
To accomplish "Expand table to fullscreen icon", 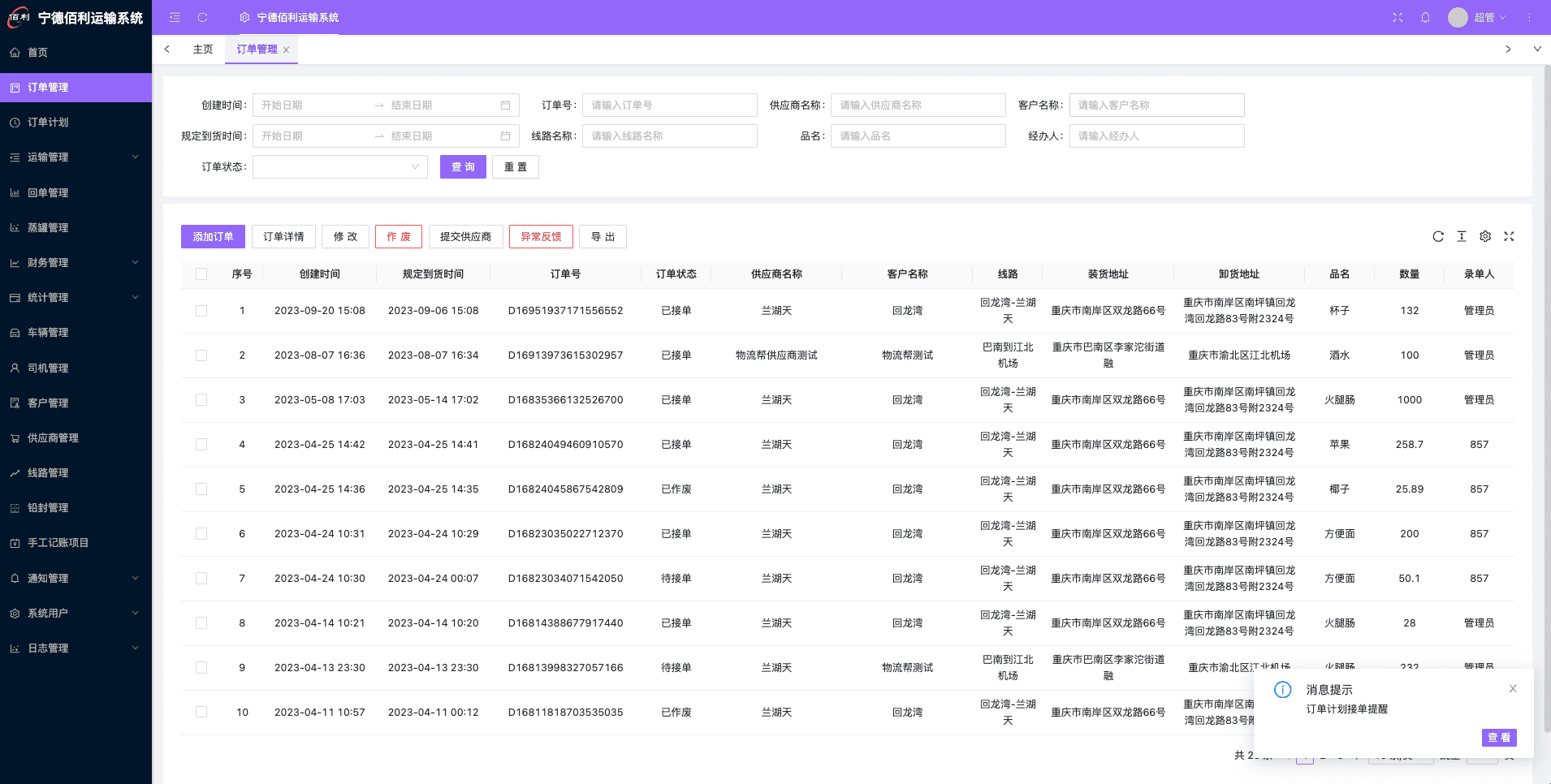I will (1509, 236).
